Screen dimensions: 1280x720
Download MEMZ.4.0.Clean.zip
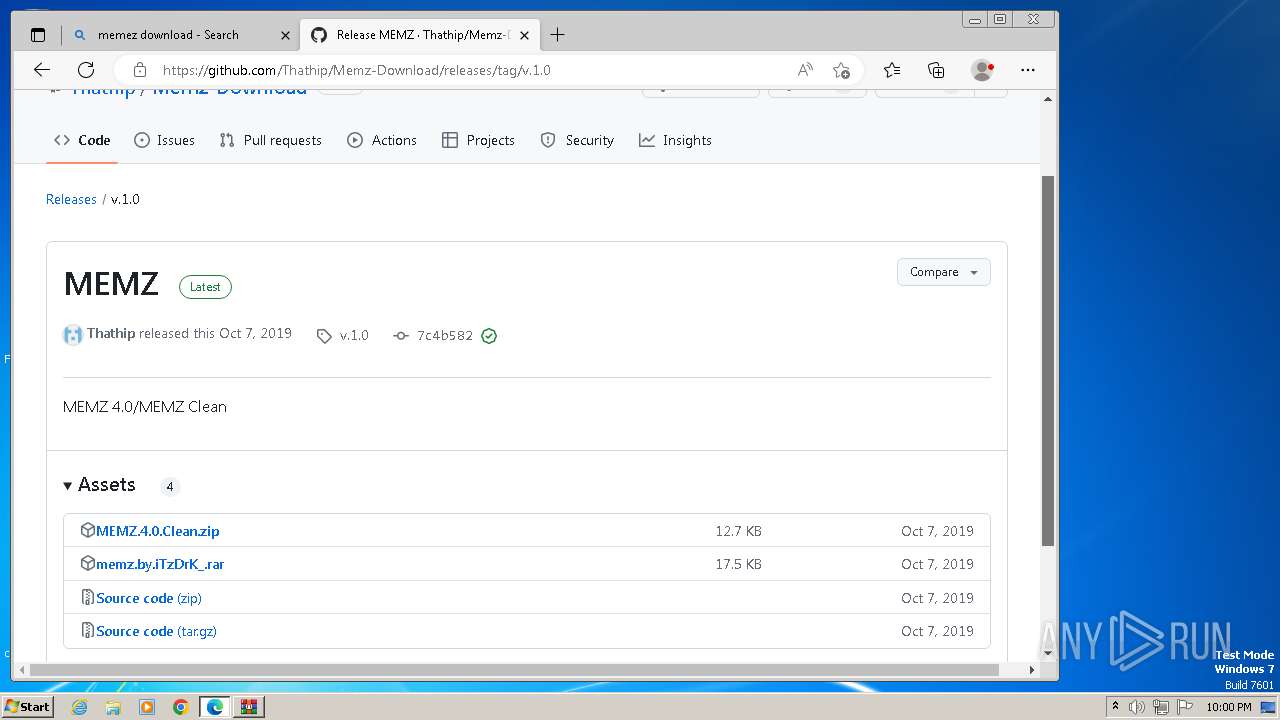click(x=157, y=531)
